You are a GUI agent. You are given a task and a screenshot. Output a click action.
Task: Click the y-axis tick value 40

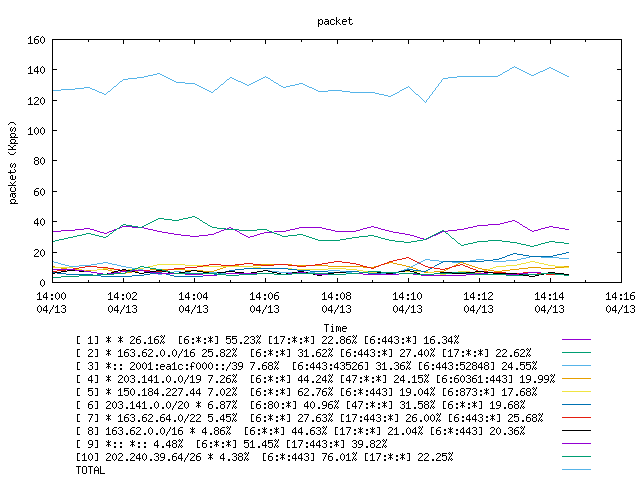tap(39, 222)
